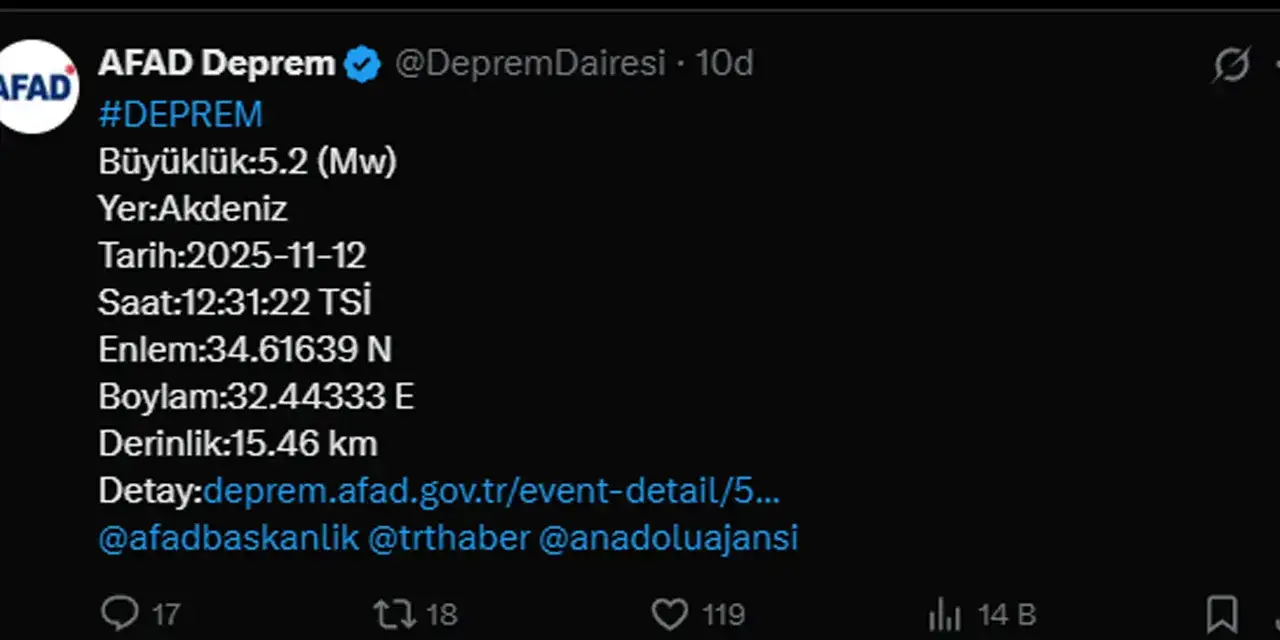Visit the @DepremDairesi profile handle

[531, 63]
